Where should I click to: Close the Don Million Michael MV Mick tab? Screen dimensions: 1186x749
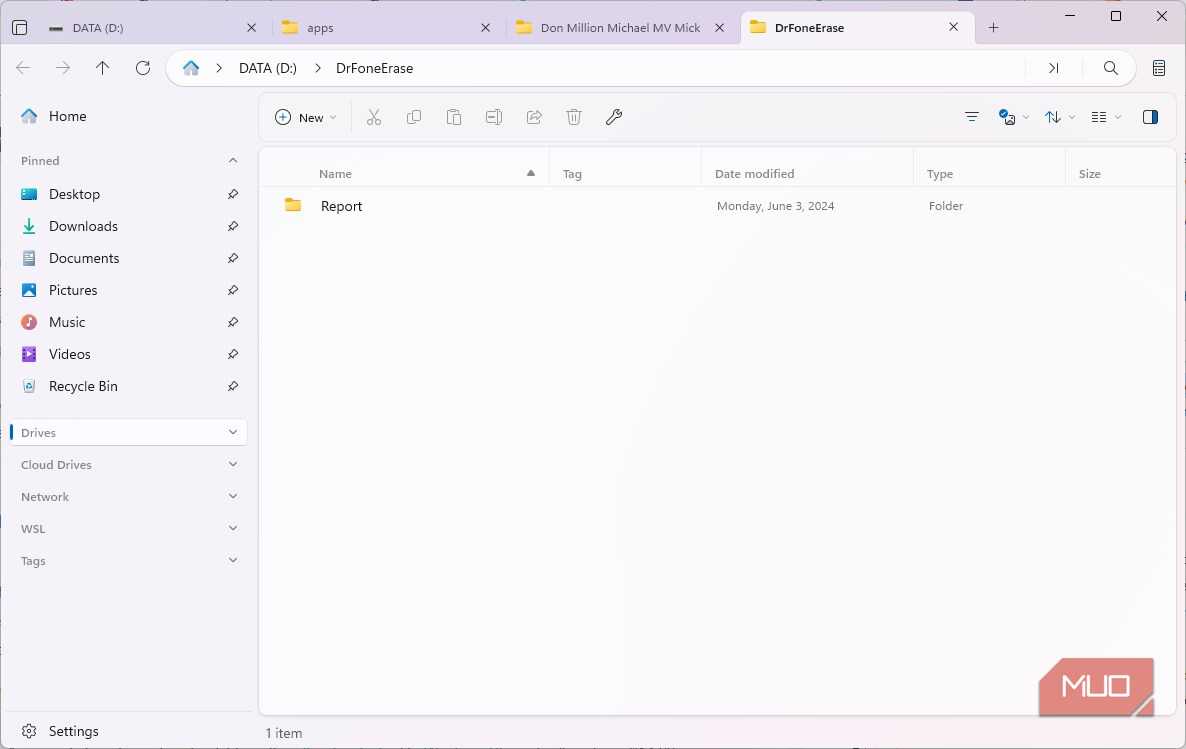tap(720, 28)
